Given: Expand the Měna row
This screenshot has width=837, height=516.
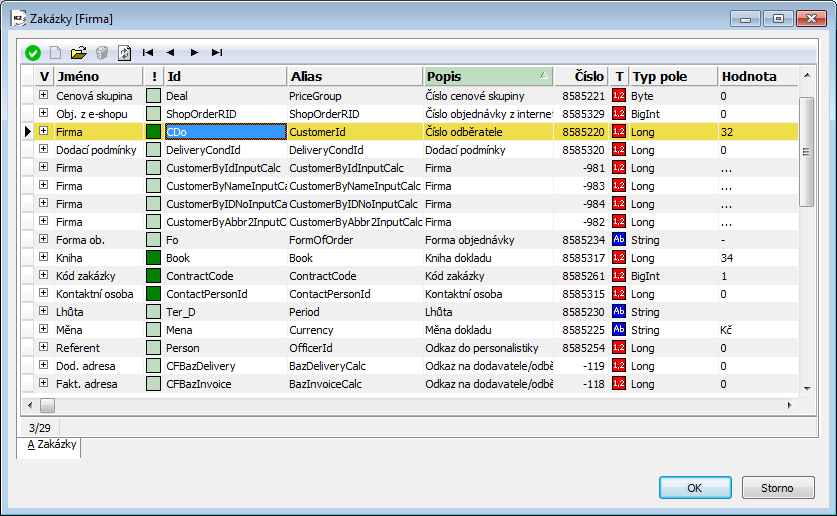Looking at the screenshot, I should click(43, 329).
